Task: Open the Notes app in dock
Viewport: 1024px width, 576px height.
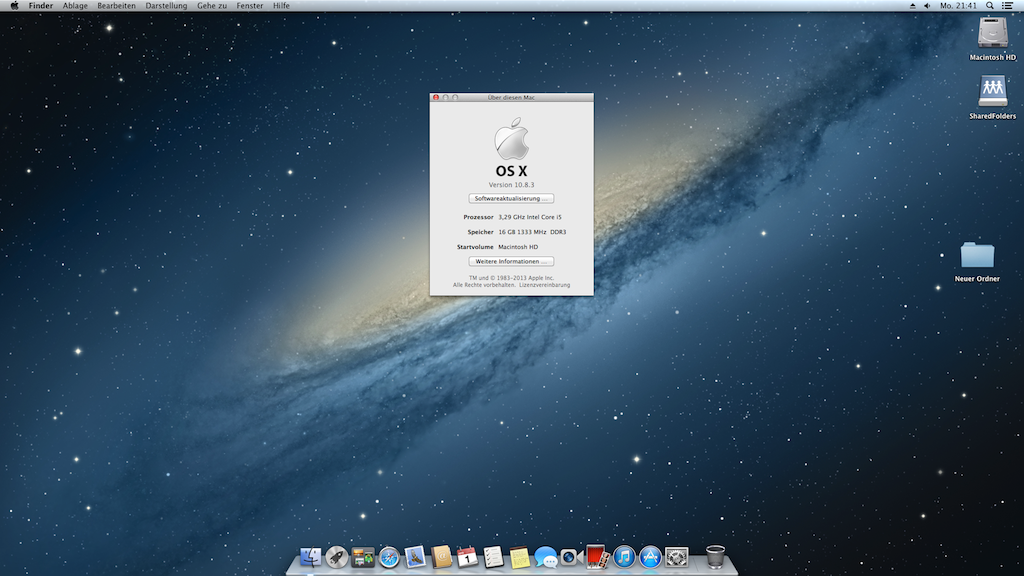Action: (x=519, y=557)
